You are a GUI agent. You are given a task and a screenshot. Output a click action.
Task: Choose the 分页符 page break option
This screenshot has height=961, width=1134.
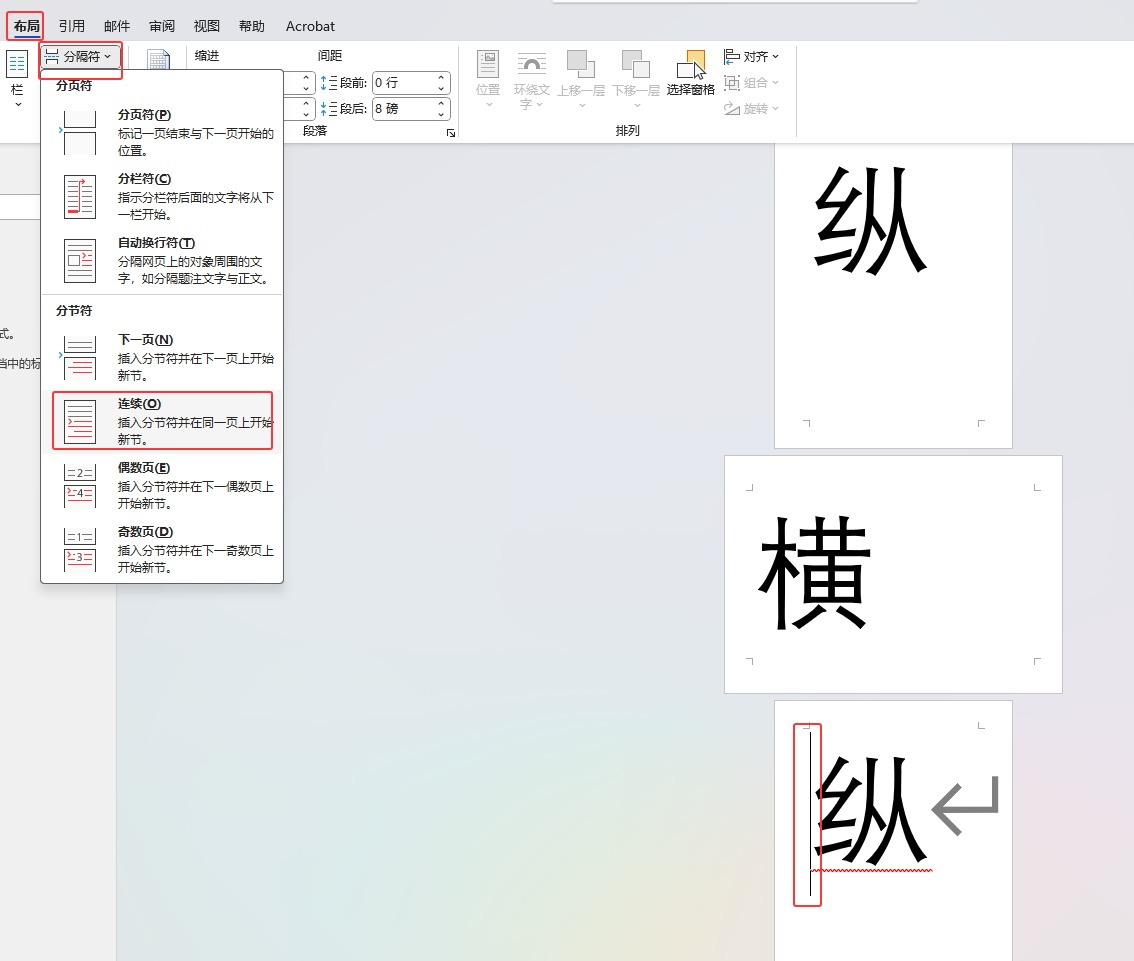[x=162, y=131]
